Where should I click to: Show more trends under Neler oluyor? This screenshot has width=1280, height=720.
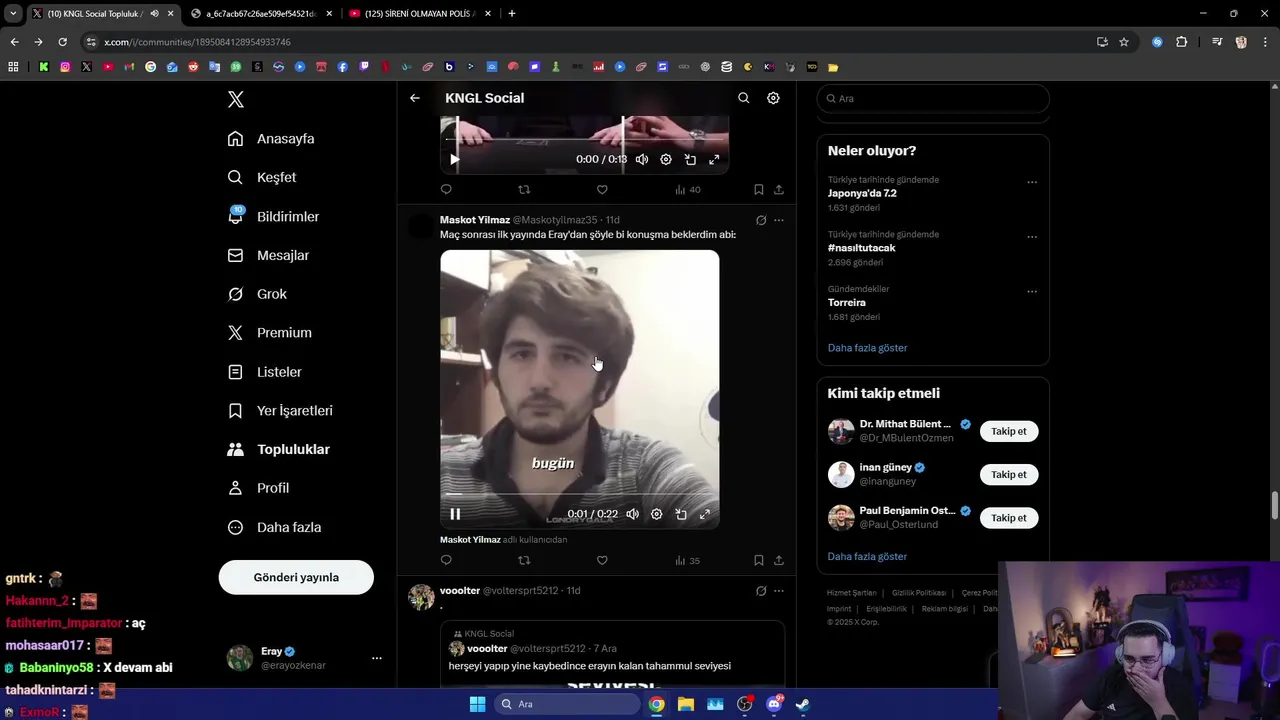[867, 348]
